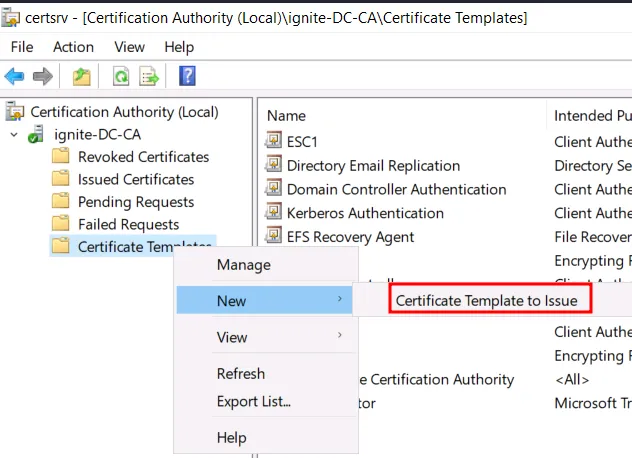Click the Up one level folder icon
The width and height of the screenshot is (632, 458).
click(82, 76)
